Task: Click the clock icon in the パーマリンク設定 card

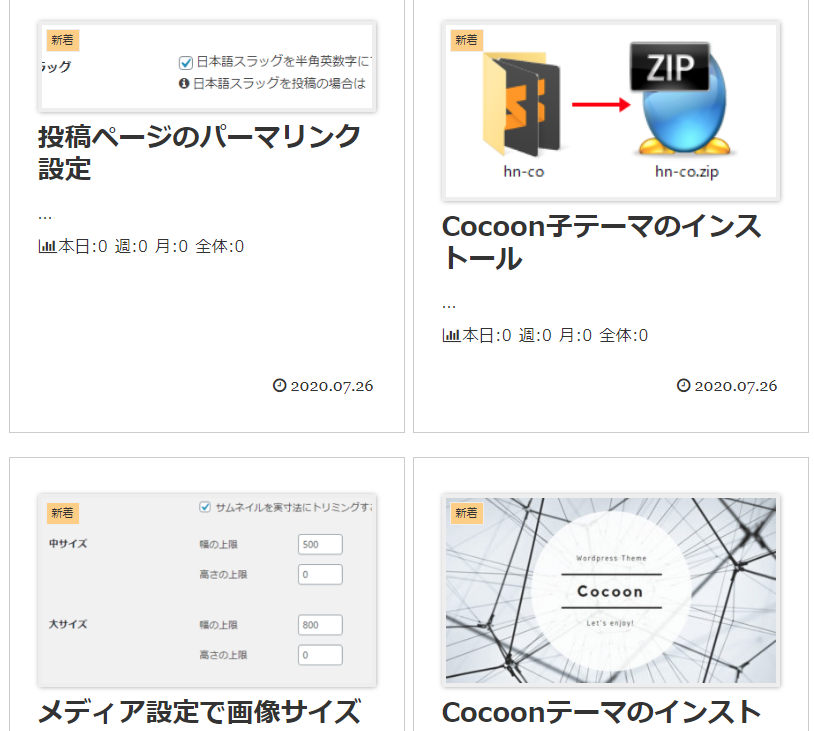Action: tap(279, 385)
